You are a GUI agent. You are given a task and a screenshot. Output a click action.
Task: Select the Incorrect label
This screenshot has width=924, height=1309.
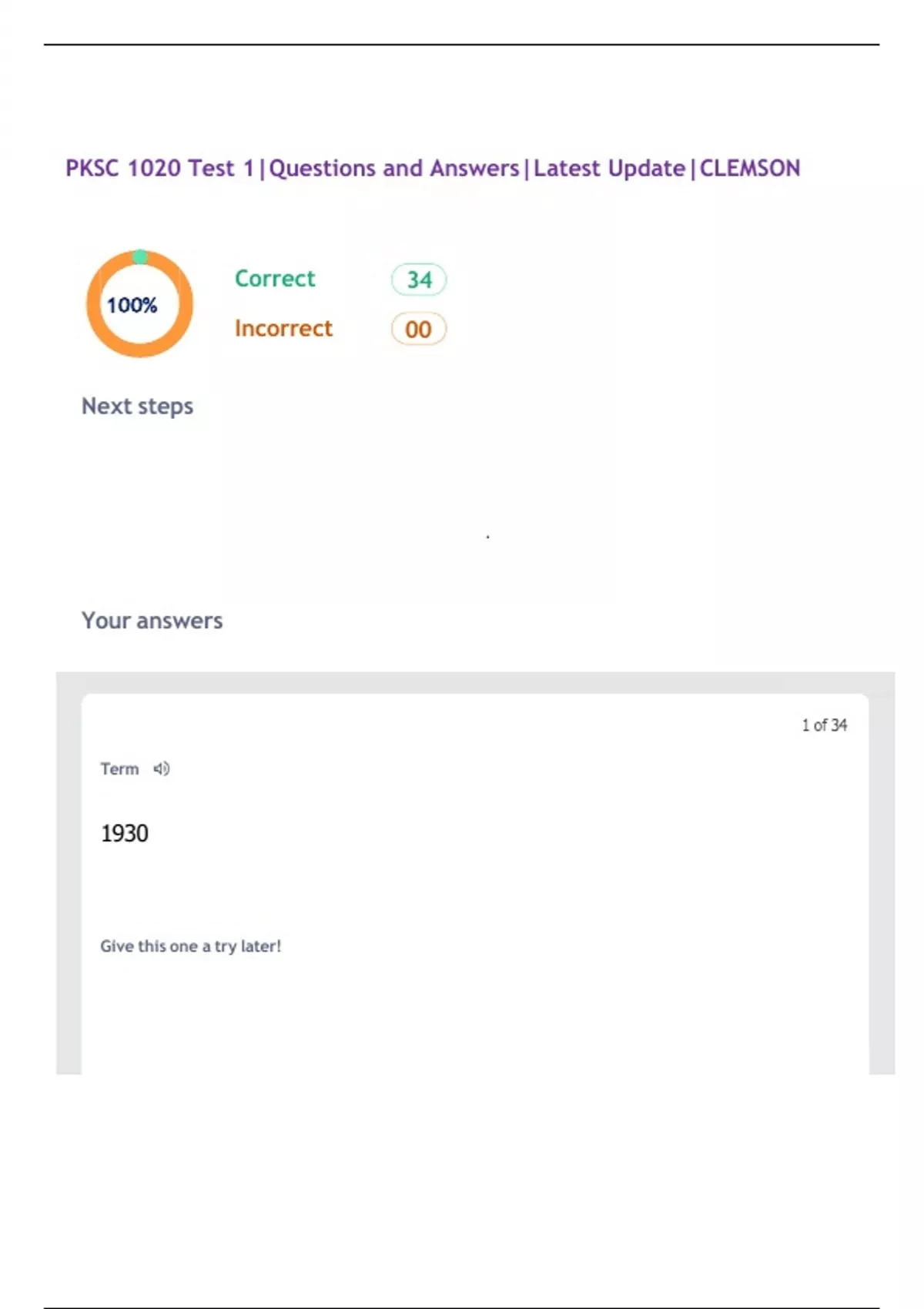click(283, 328)
